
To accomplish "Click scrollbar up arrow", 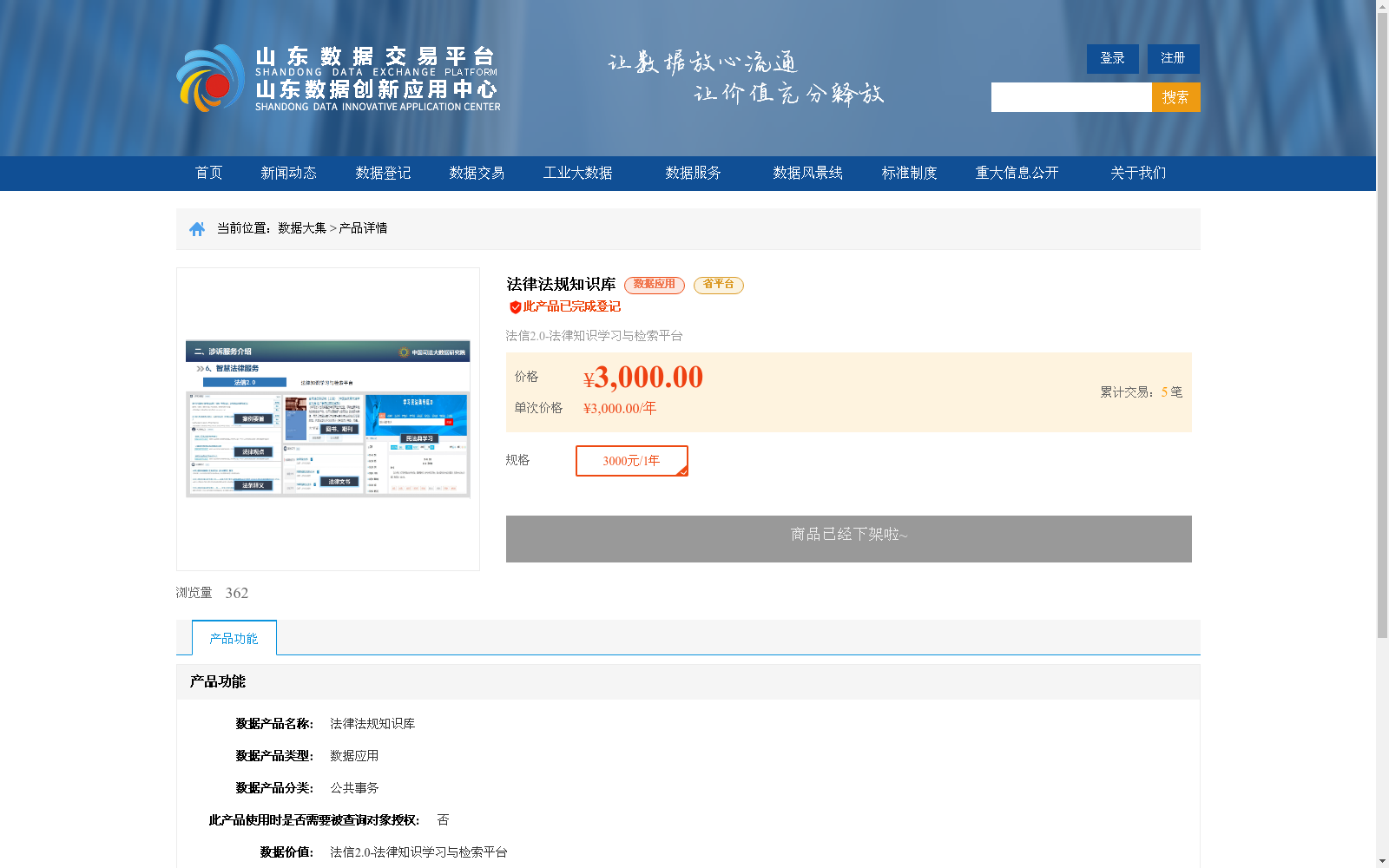I will 1382,6.
